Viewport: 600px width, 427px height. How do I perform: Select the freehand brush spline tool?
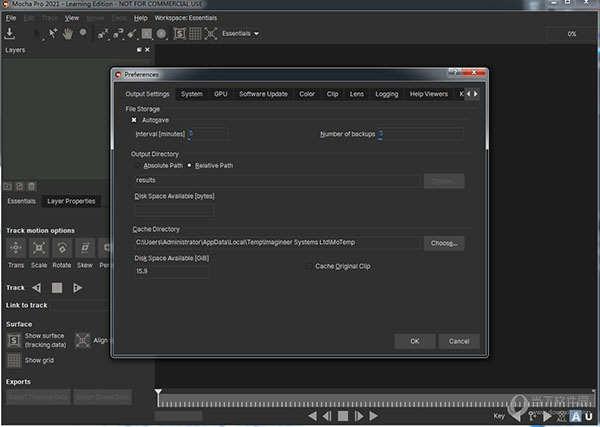(132, 34)
